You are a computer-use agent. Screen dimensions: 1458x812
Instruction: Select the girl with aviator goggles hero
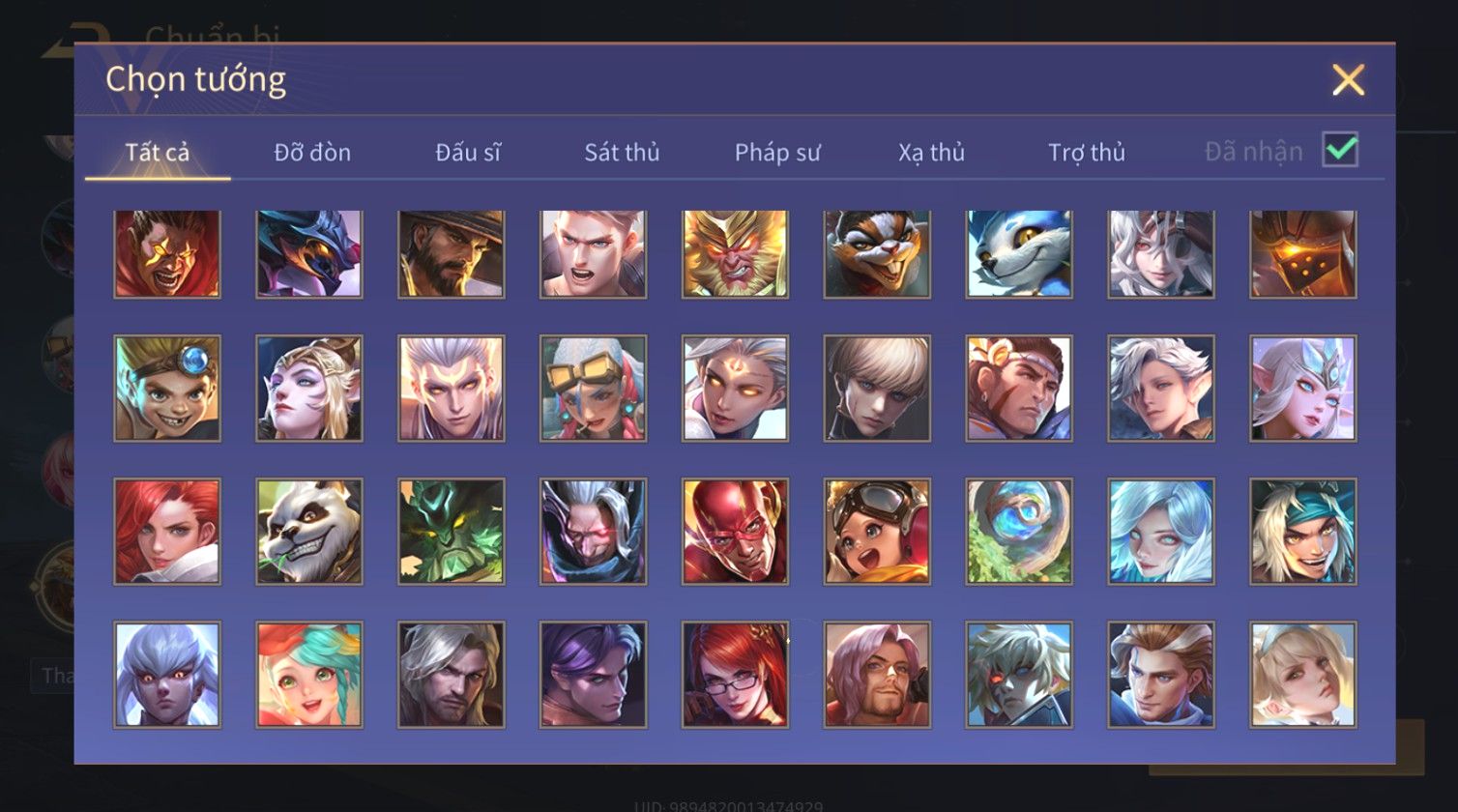point(877,532)
